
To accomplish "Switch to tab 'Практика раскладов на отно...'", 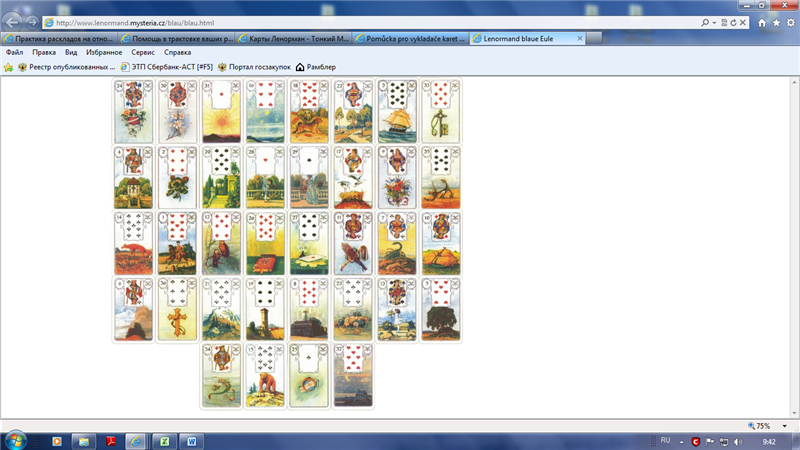I will point(59,38).
